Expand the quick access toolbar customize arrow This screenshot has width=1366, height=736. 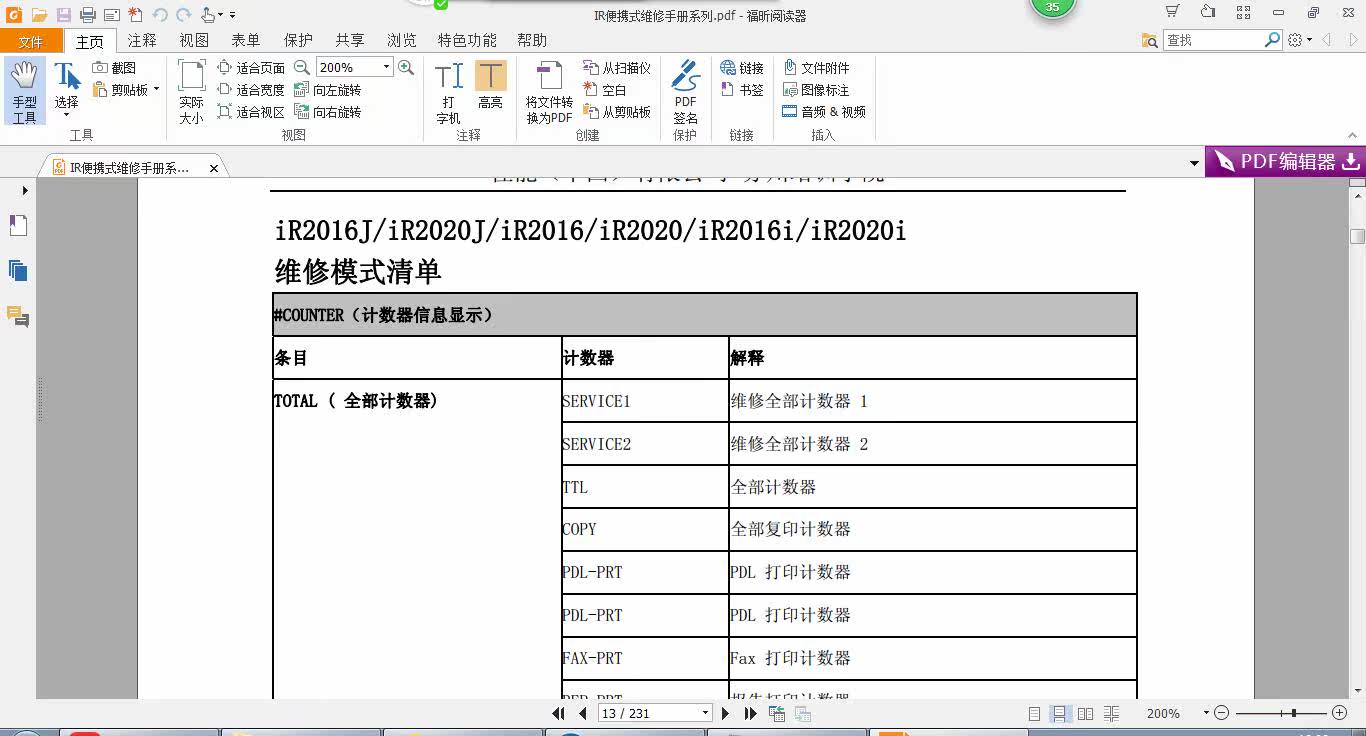click(x=233, y=15)
